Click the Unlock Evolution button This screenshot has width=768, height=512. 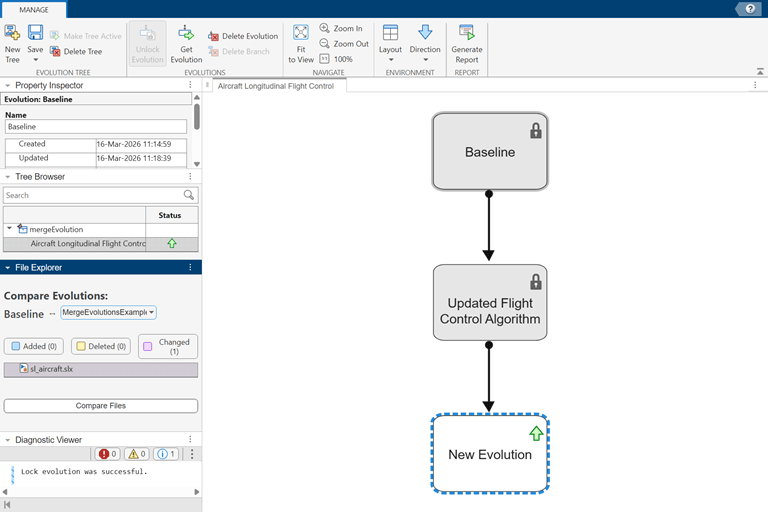coord(147,44)
